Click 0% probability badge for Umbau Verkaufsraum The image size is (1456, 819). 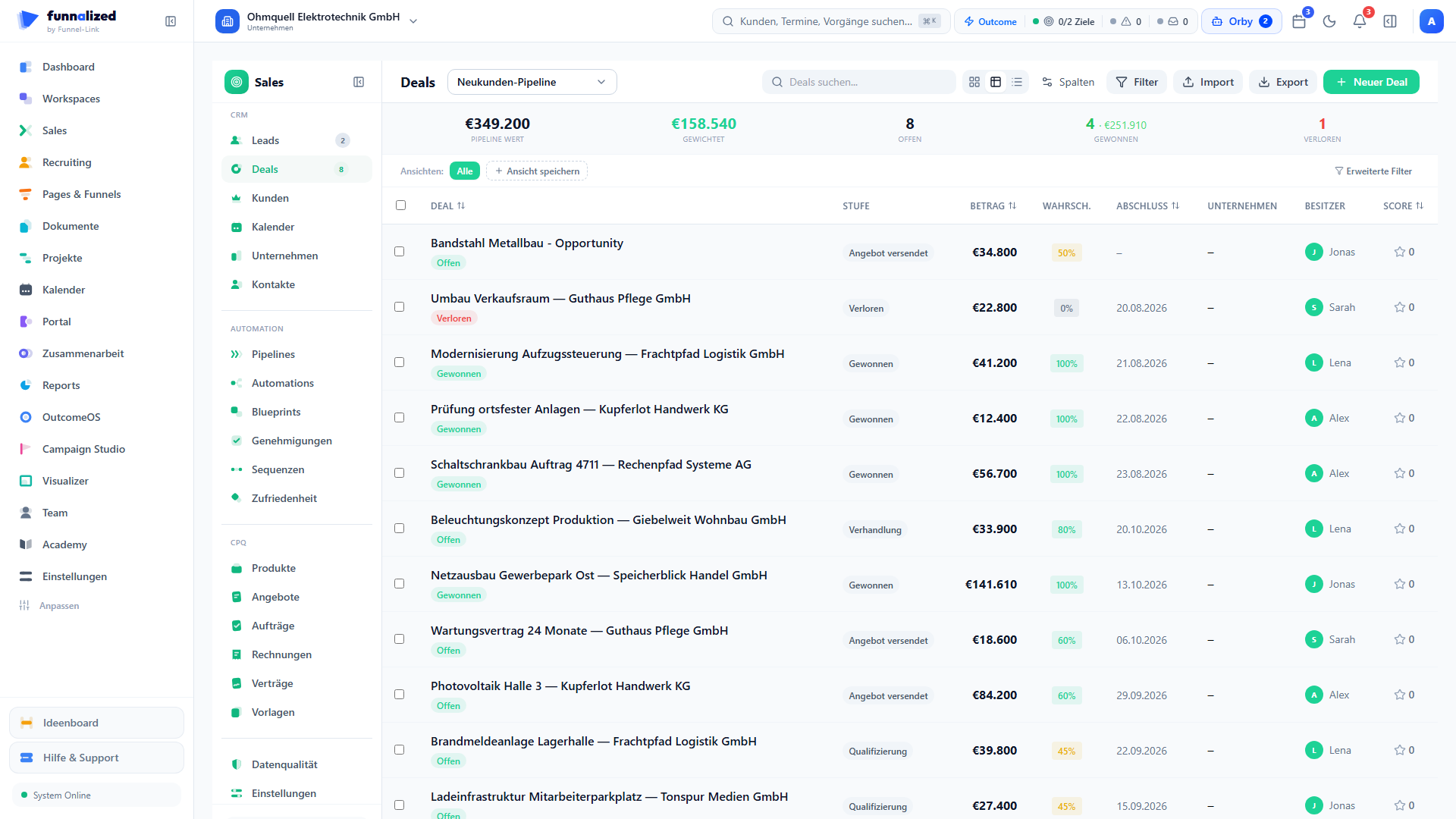pos(1066,308)
